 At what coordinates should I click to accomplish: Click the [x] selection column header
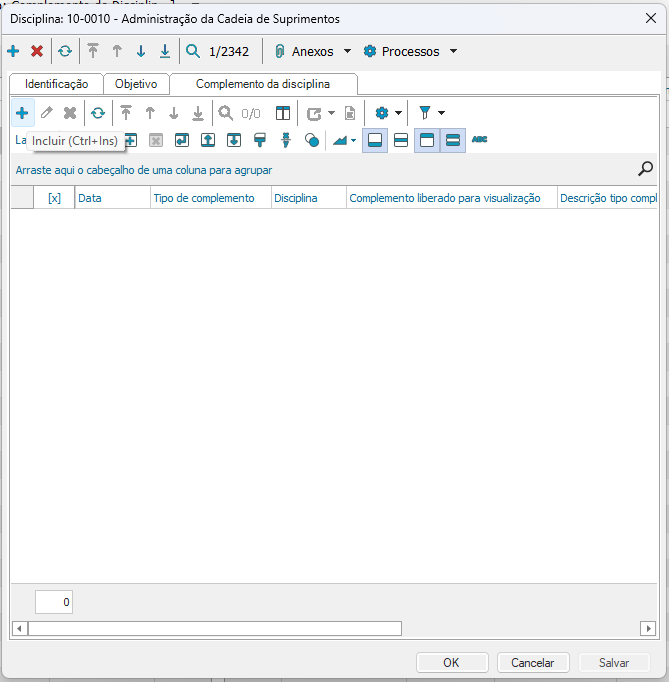(x=54, y=198)
